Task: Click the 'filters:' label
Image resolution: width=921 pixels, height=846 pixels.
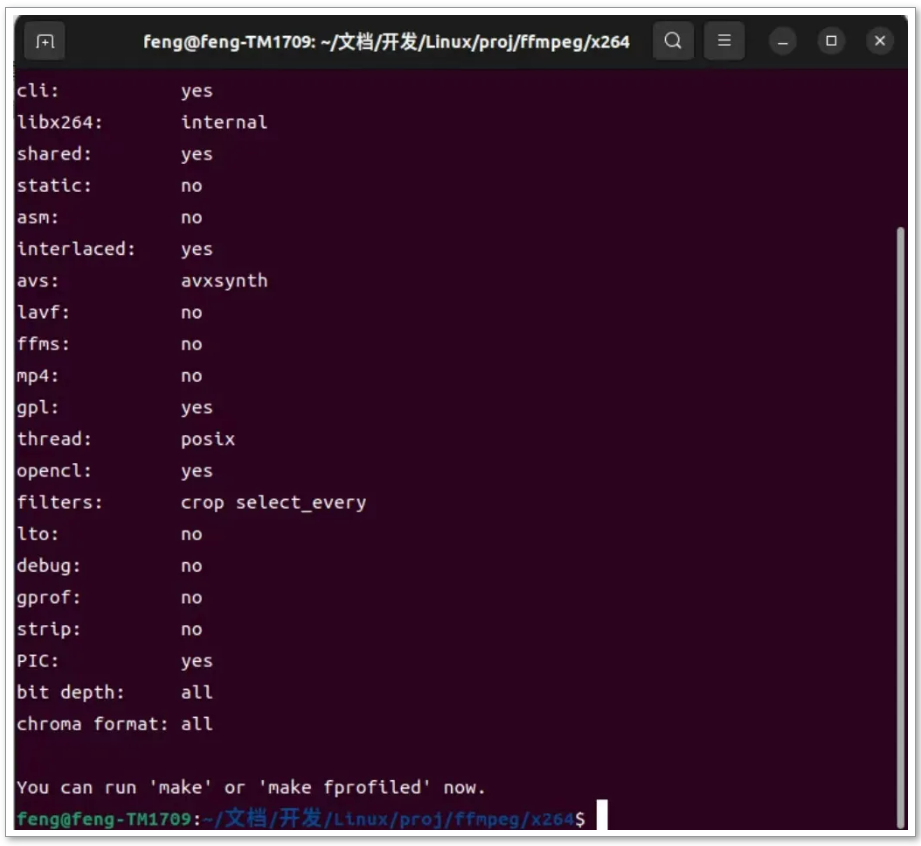Action: point(59,502)
